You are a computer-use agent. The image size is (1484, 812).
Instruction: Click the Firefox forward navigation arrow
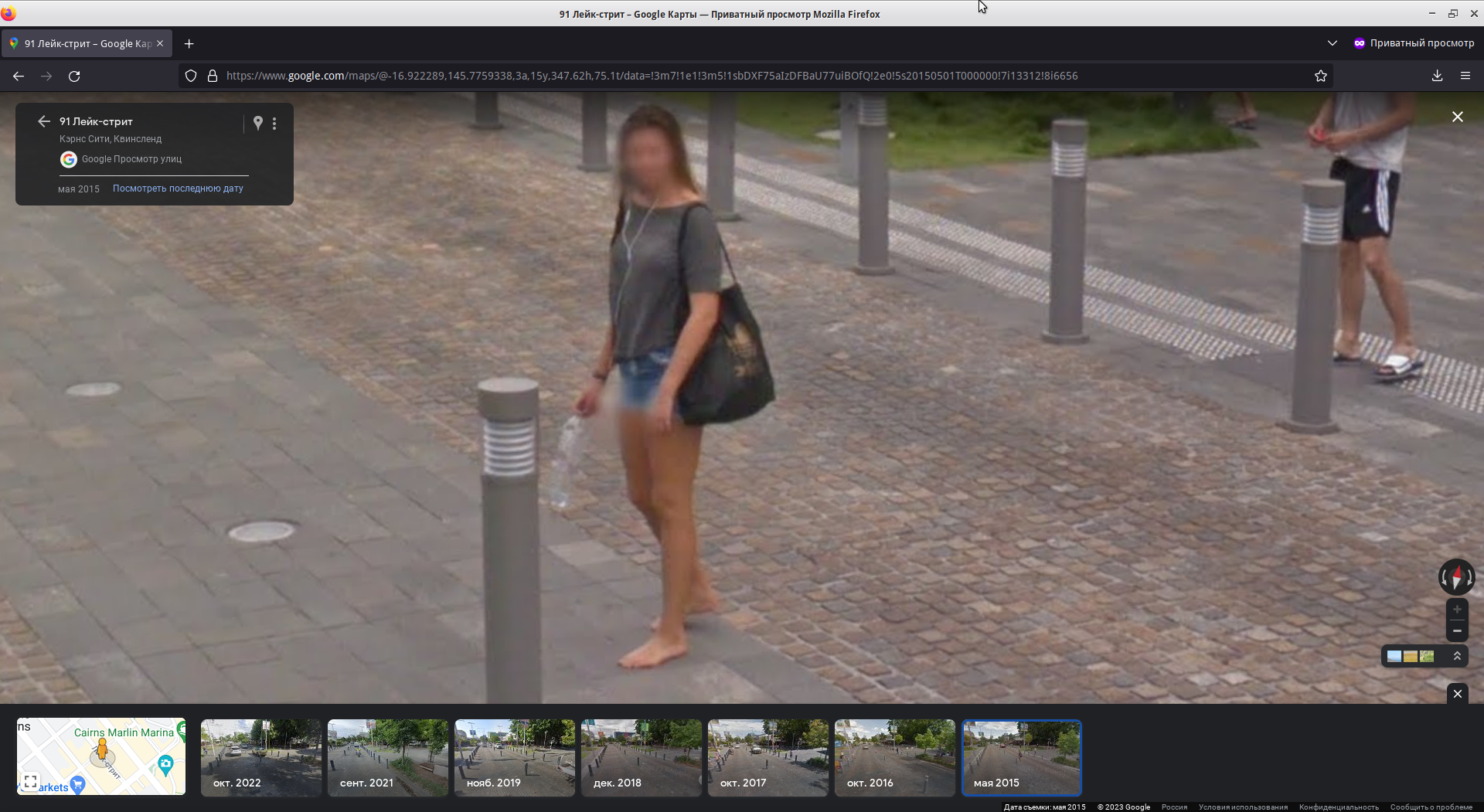click(x=46, y=76)
